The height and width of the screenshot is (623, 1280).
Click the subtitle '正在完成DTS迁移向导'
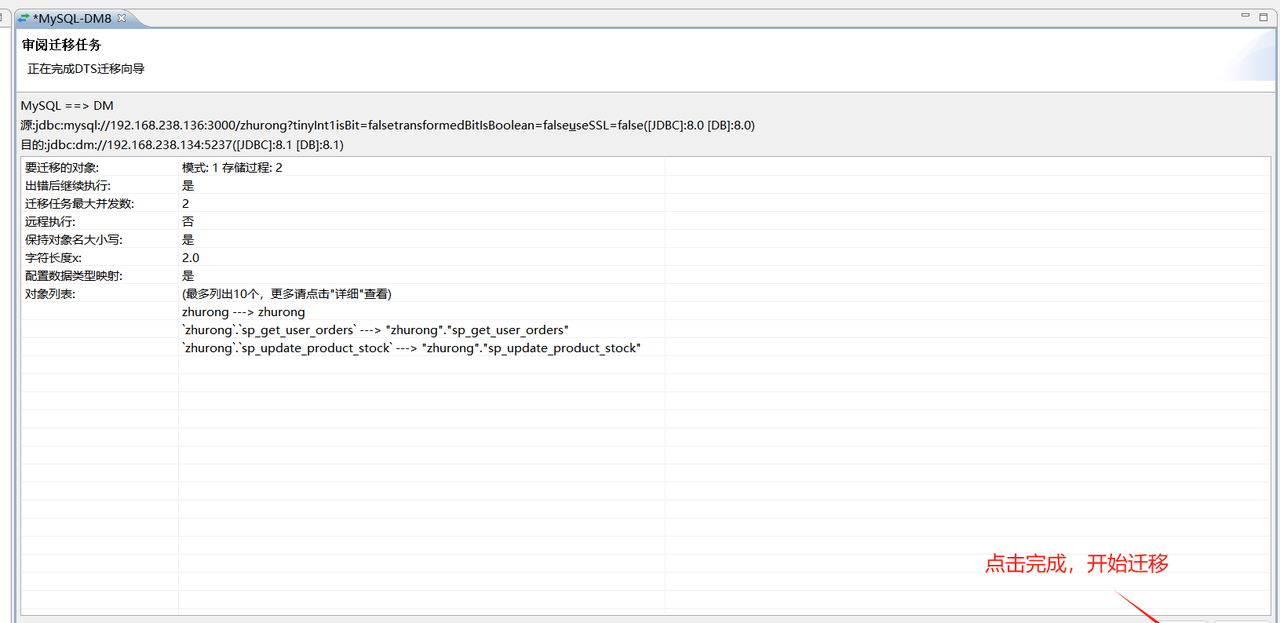[x=86, y=69]
